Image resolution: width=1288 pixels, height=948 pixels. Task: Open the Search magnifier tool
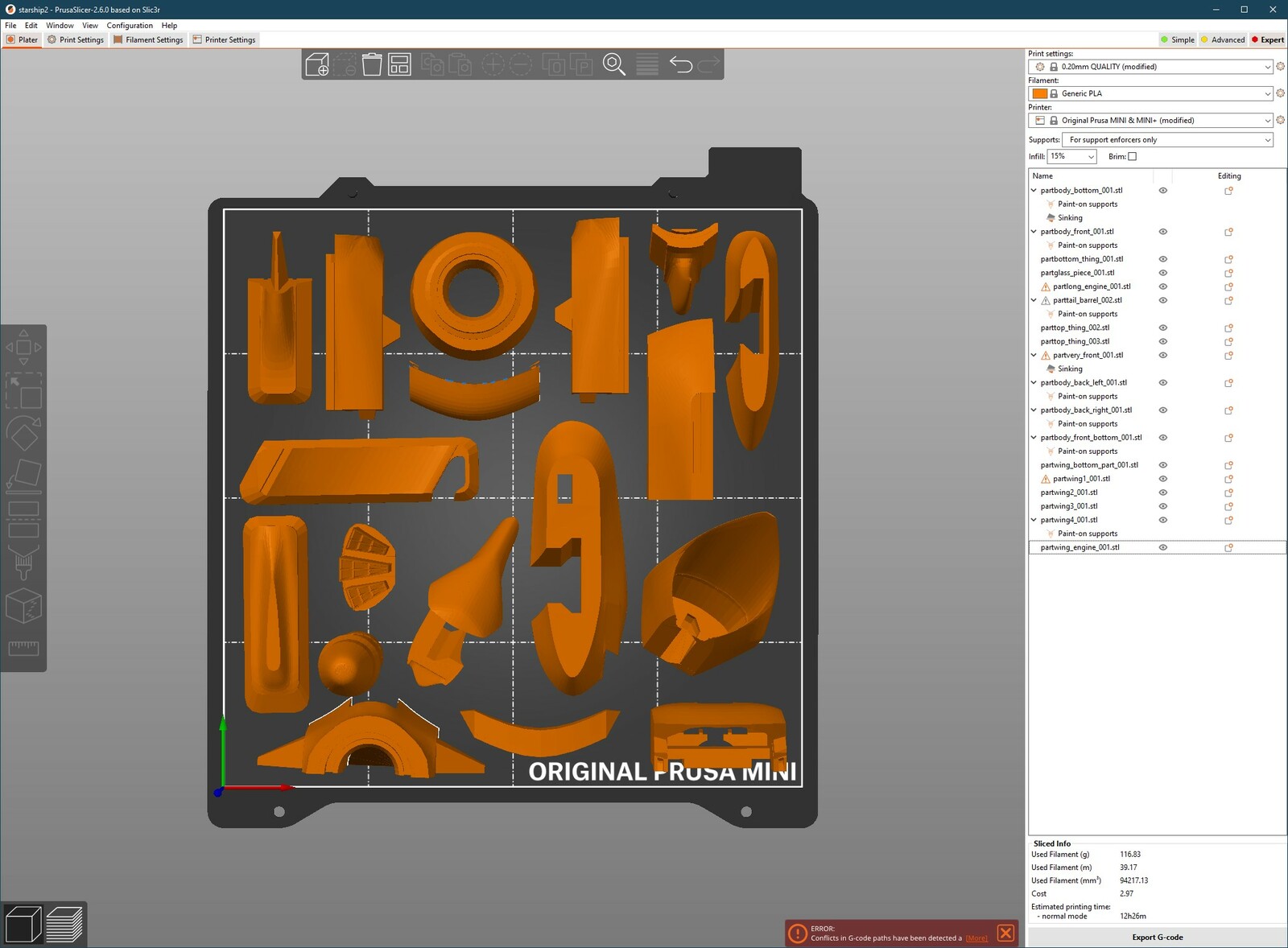click(614, 64)
